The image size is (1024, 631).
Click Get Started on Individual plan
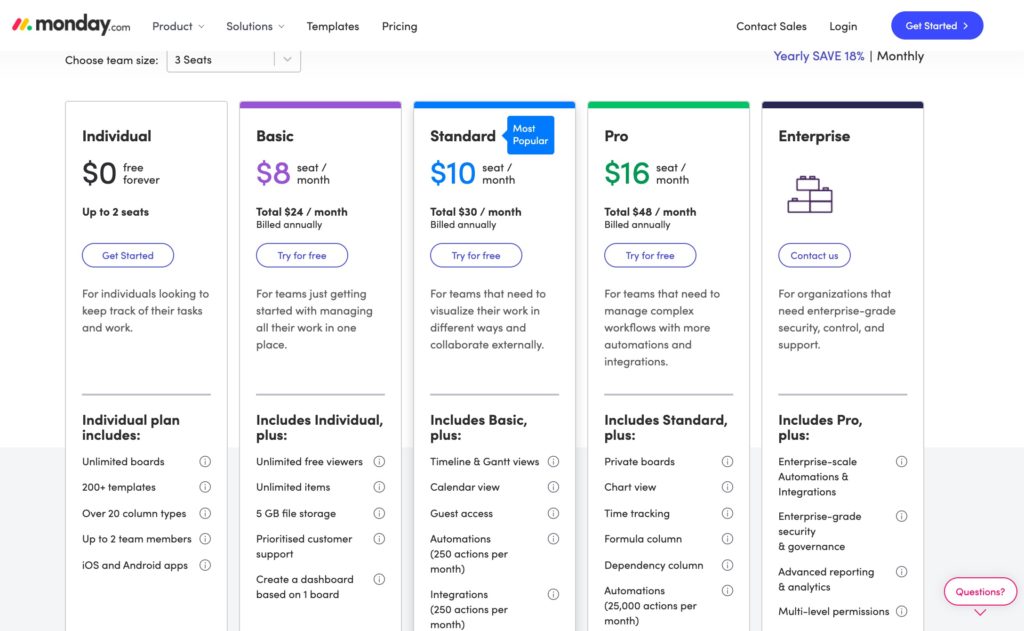tap(128, 255)
